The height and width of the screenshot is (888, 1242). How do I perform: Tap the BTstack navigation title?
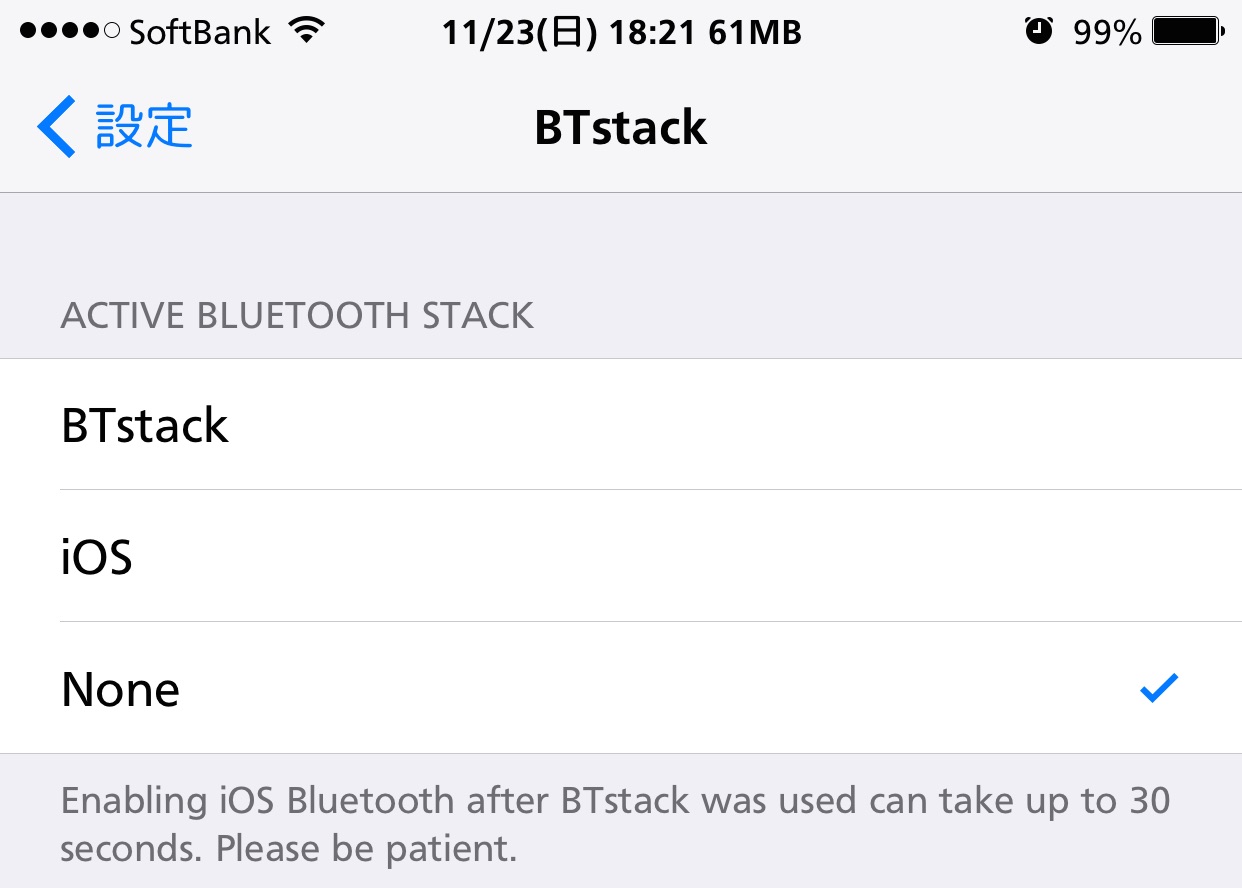(621, 128)
